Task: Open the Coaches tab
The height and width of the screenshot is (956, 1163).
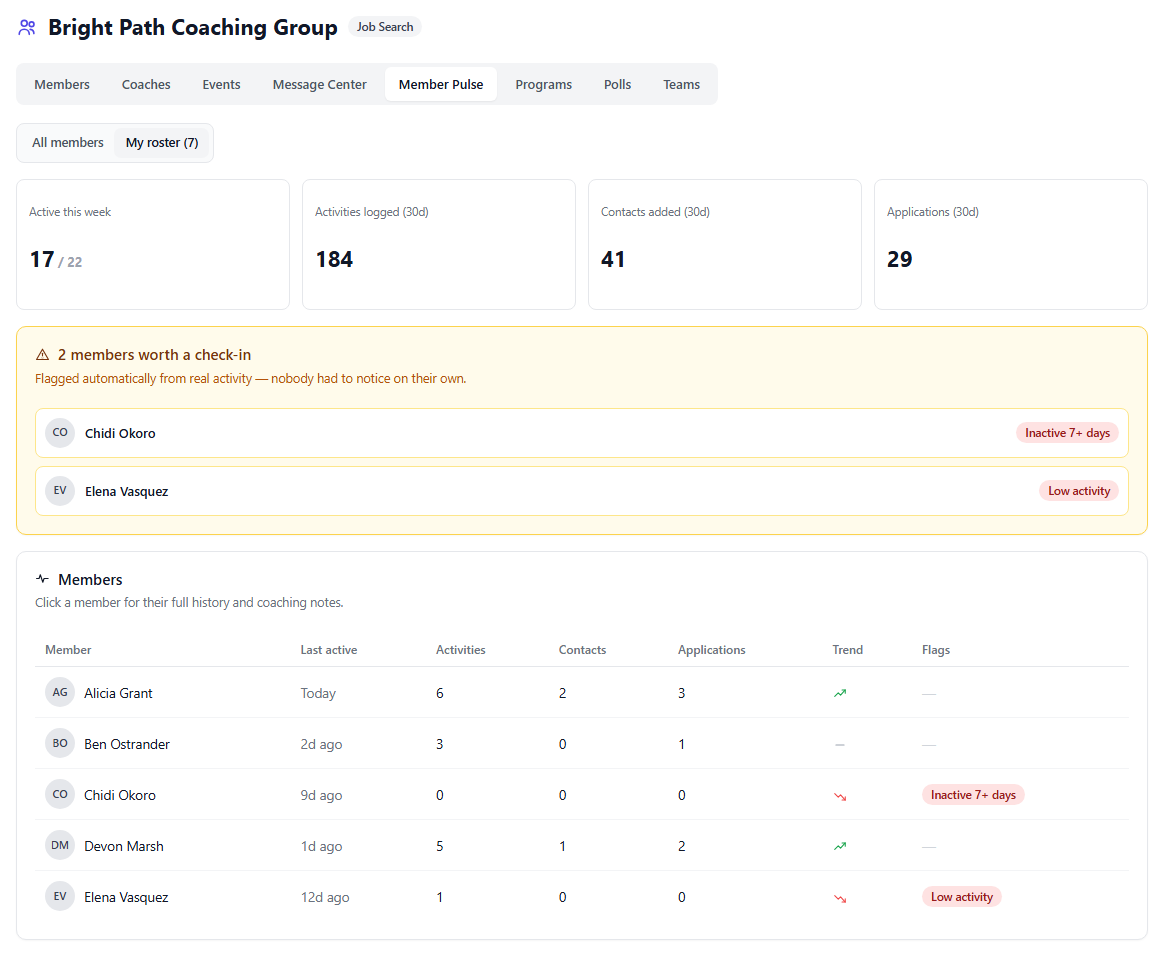Action: pyautogui.click(x=146, y=85)
